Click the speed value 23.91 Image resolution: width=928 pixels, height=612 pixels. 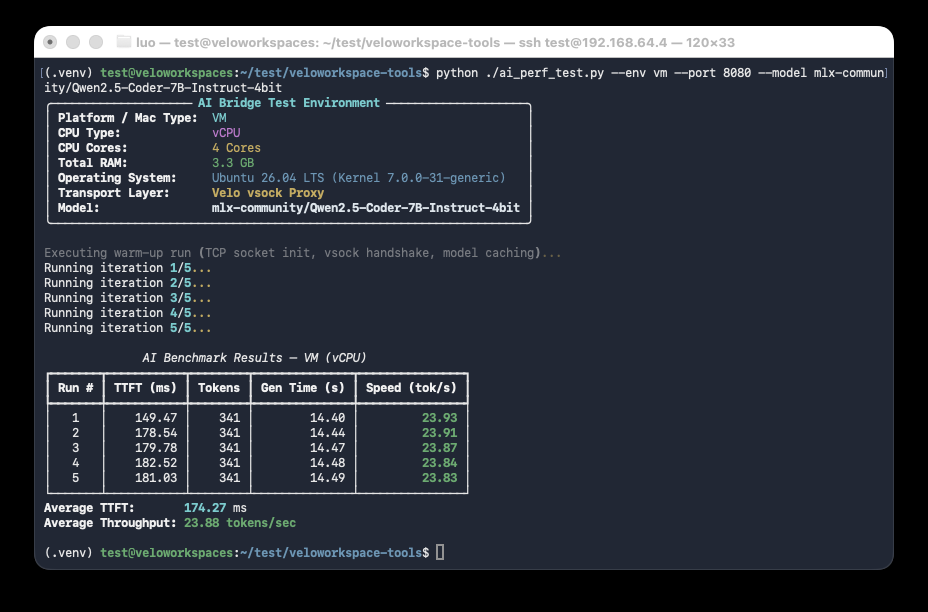click(x=440, y=433)
